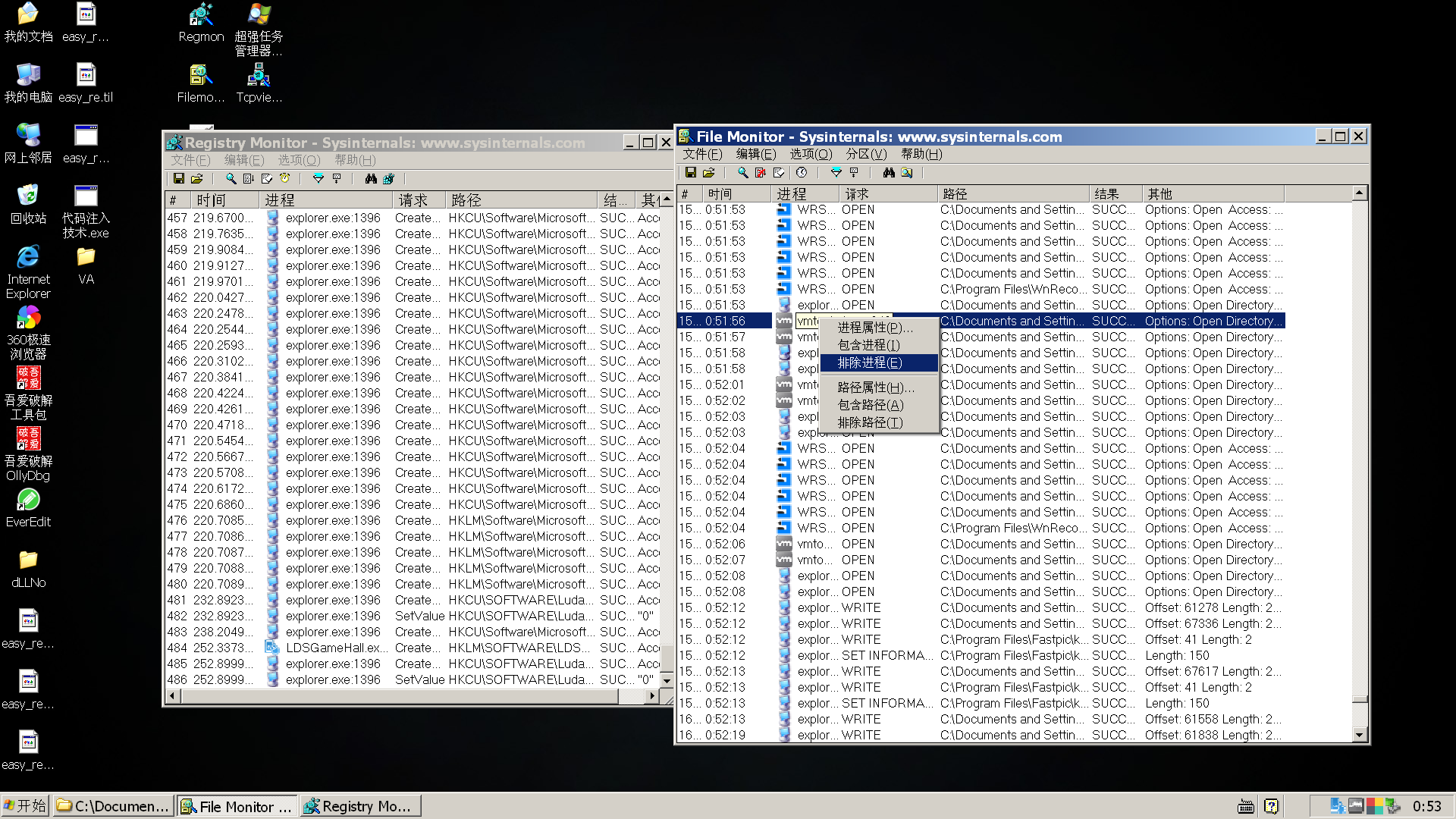
Task: Open Internet Explorer desktop icon
Action: coord(28,272)
